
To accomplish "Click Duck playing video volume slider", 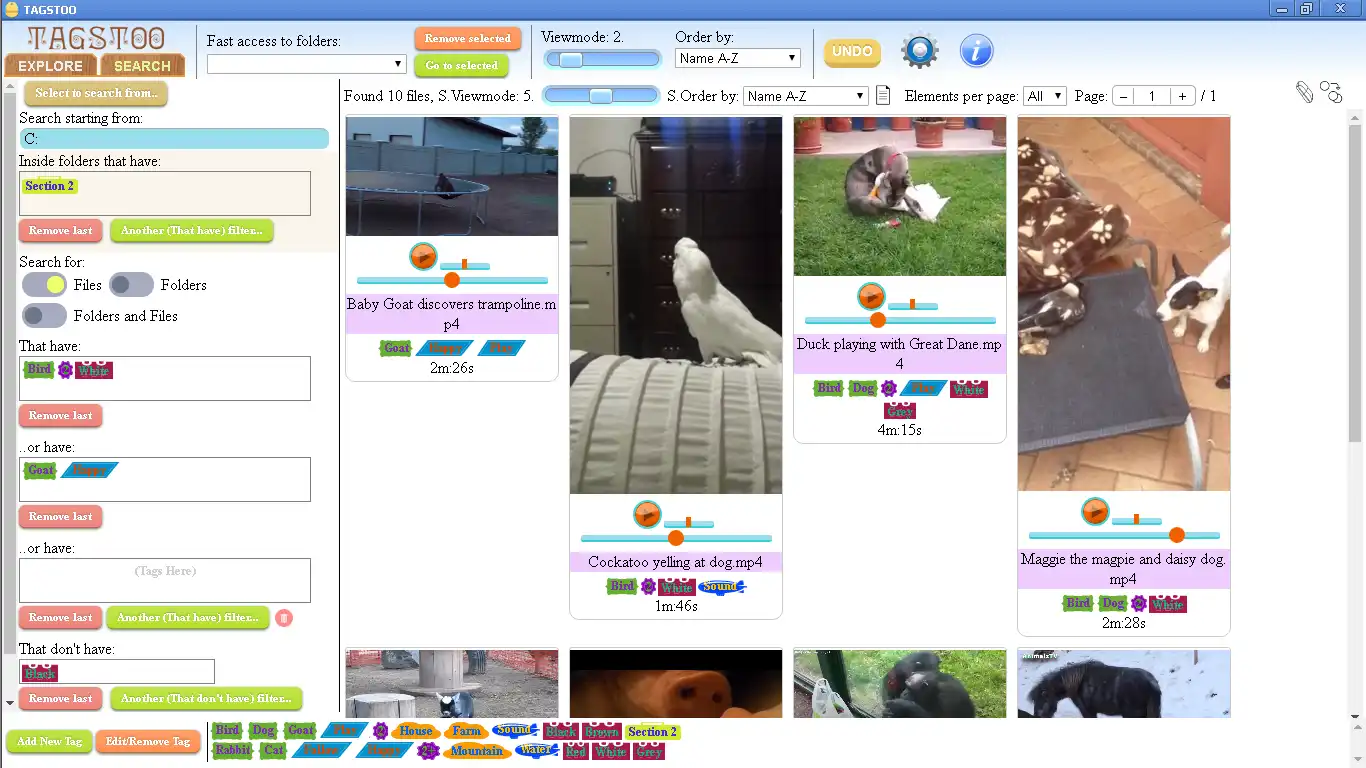I will tap(913, 305).
